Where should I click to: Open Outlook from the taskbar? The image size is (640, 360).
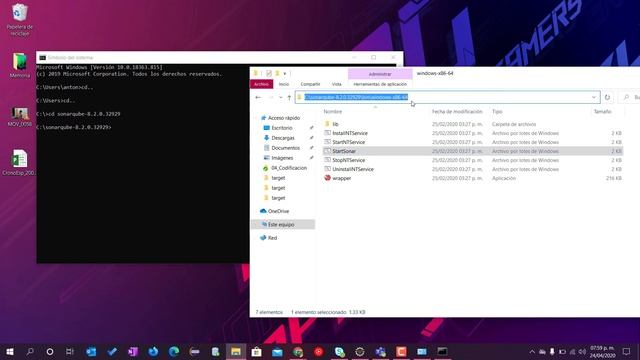91,351
